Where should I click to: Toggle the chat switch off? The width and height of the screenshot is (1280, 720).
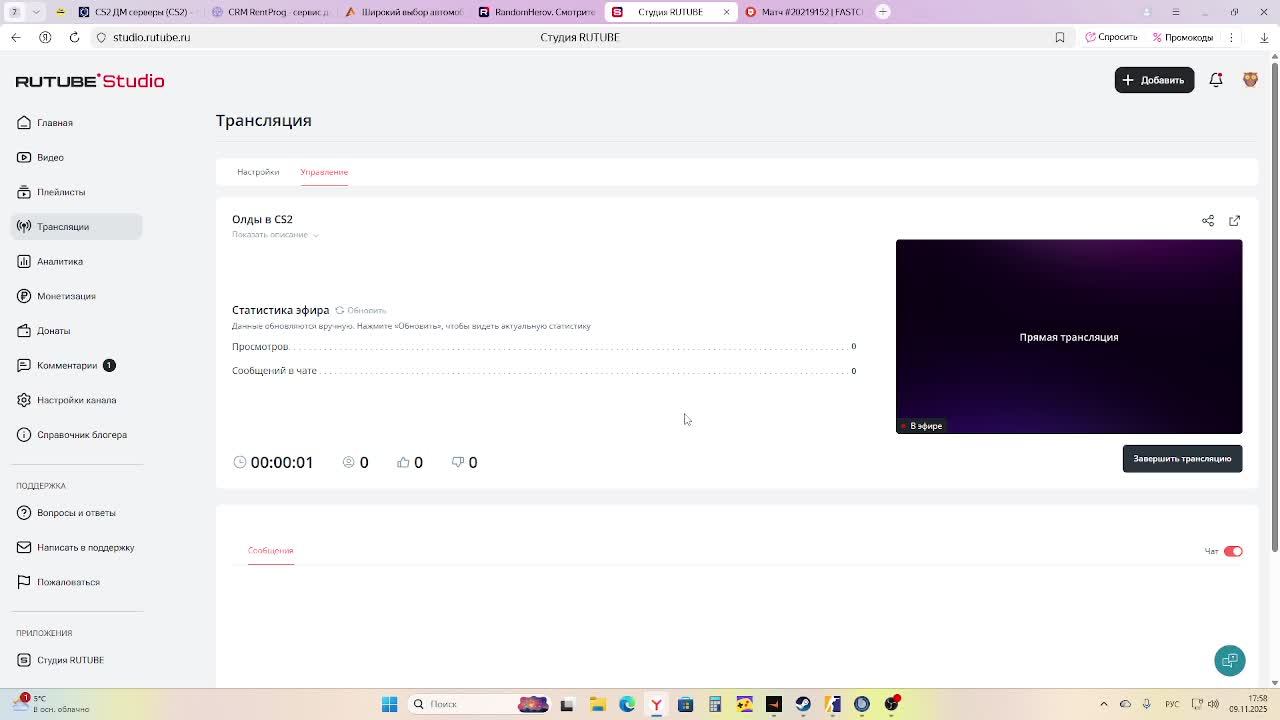(x=1233, y=551)
